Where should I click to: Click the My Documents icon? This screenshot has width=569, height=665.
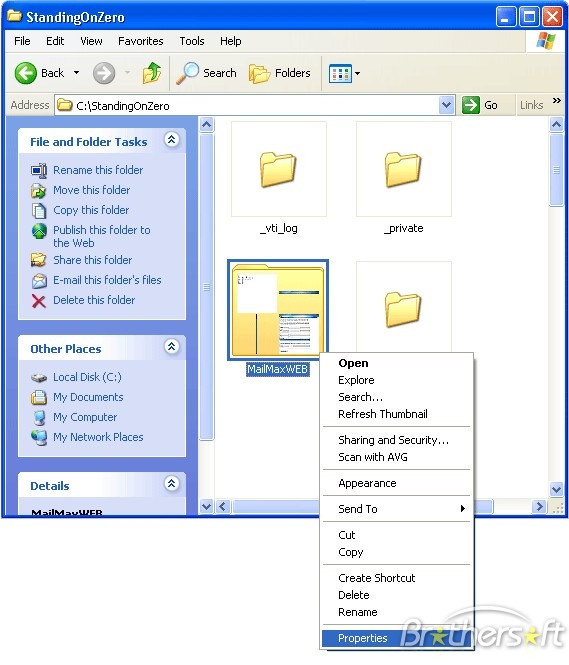(39, 397)
